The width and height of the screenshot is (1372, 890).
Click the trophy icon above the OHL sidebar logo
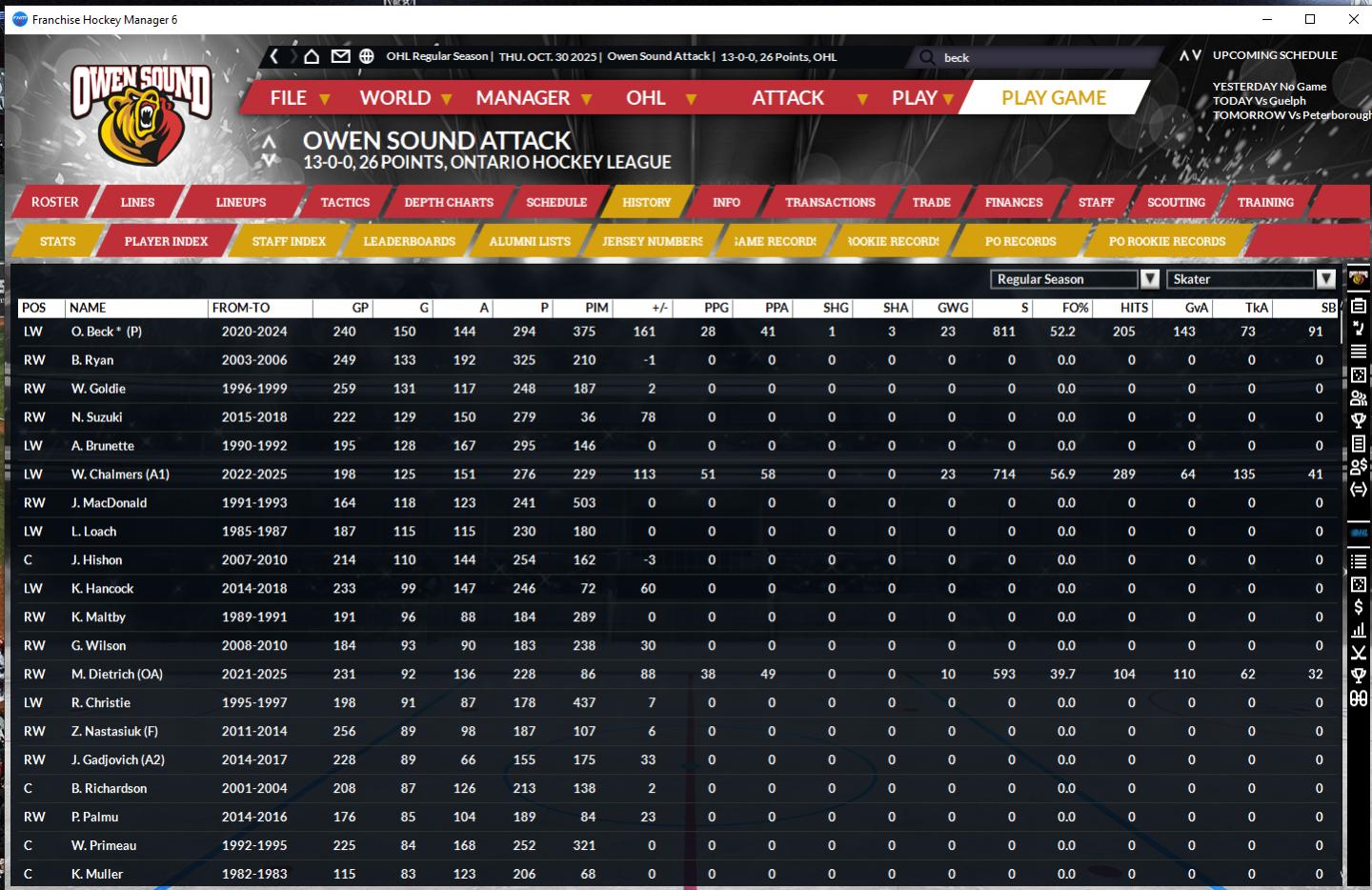click(1359, 420)
